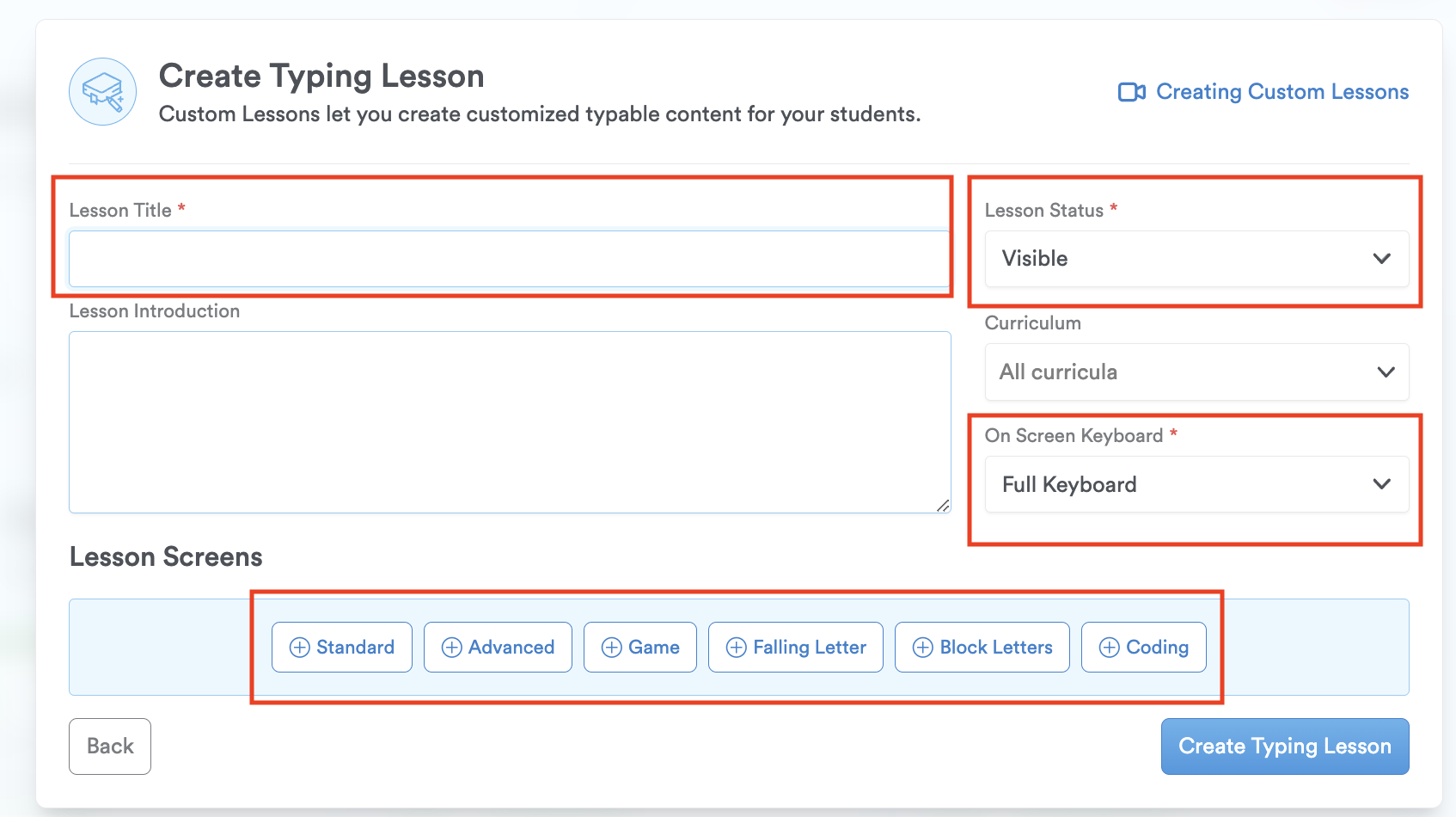Open the Lesson Status dropdown
The height and width of the screenshot is (817, 1456).
pos(1196,259)
